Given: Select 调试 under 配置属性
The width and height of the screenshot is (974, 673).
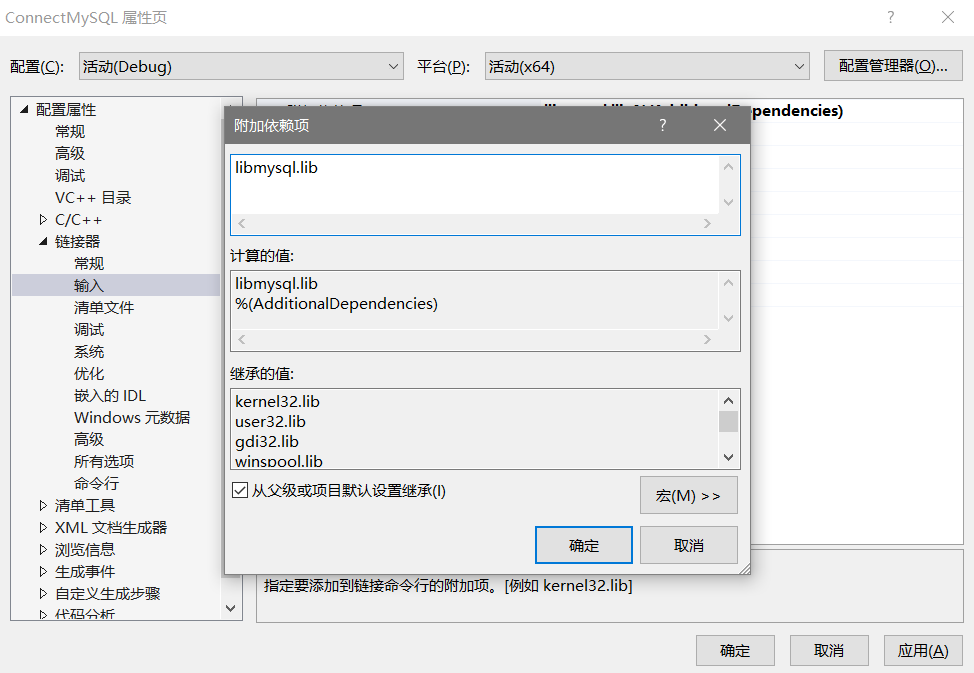Looking at the screenshot, I should (70, 176).
